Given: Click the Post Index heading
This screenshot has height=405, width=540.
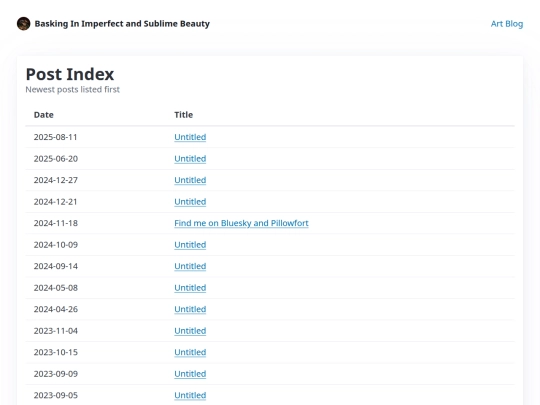Looking at the screenshot, I should tap(70, 74).
